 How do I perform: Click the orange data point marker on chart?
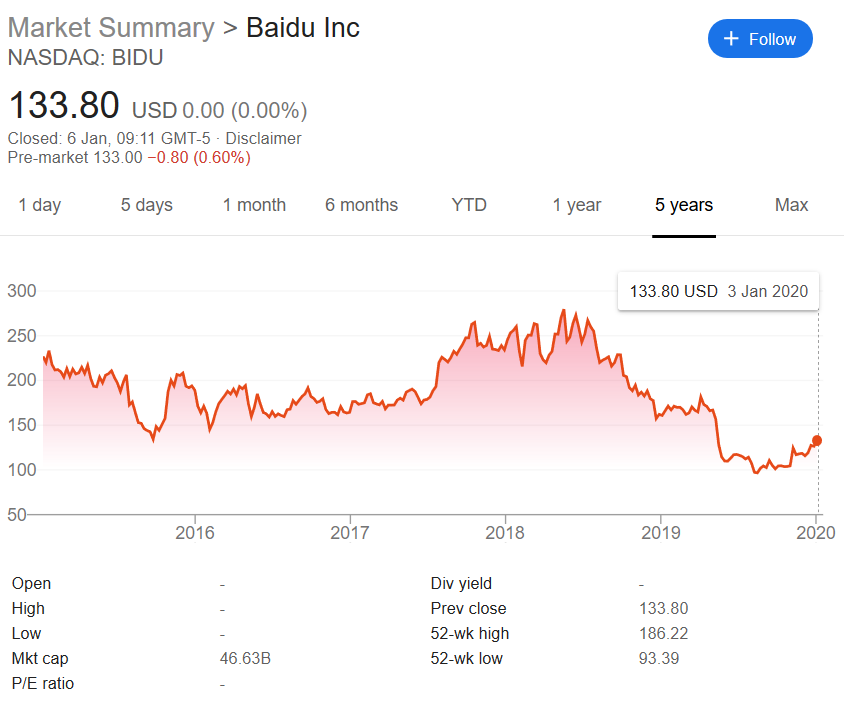tap(817, 441)
